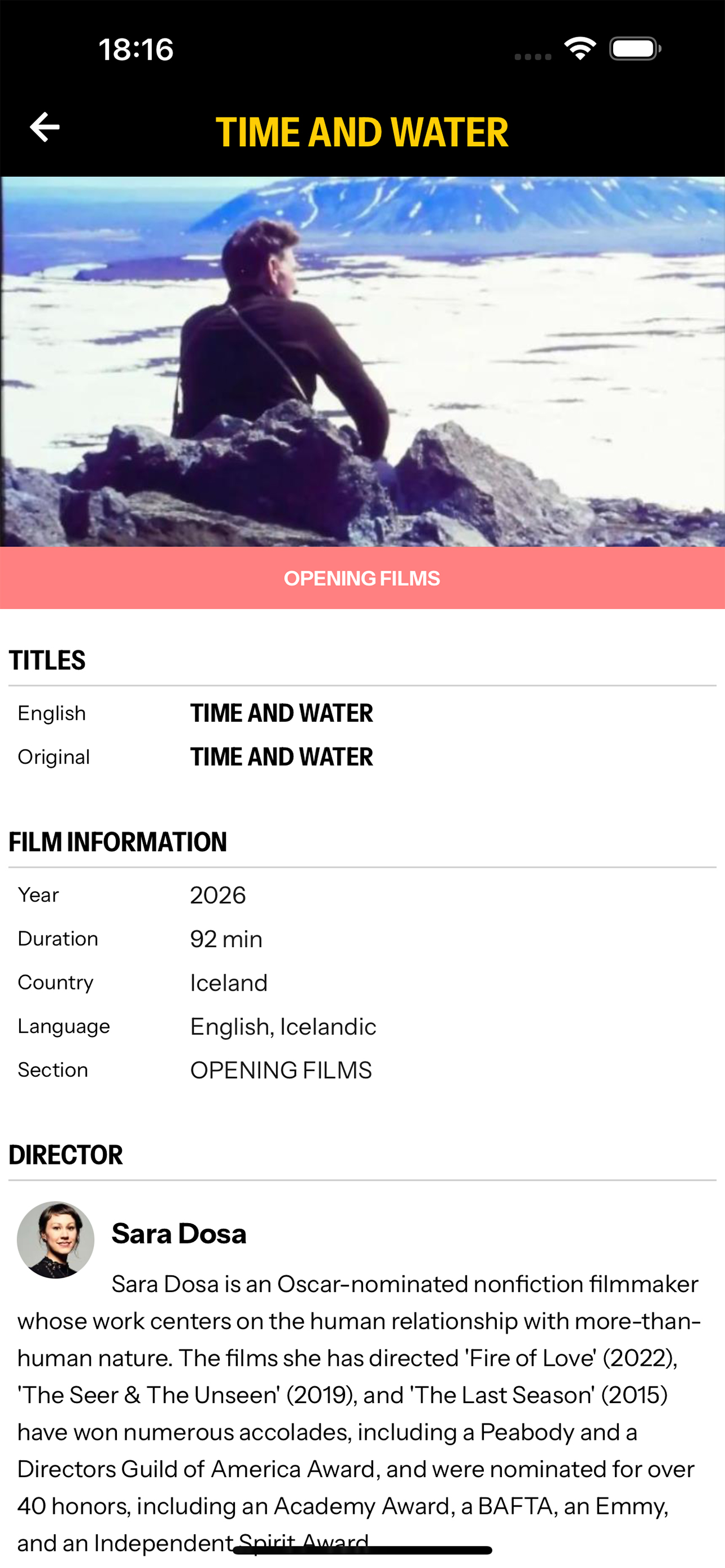Tap the Iceland country value
This screenshot has height=1568, width=725.
229,983
